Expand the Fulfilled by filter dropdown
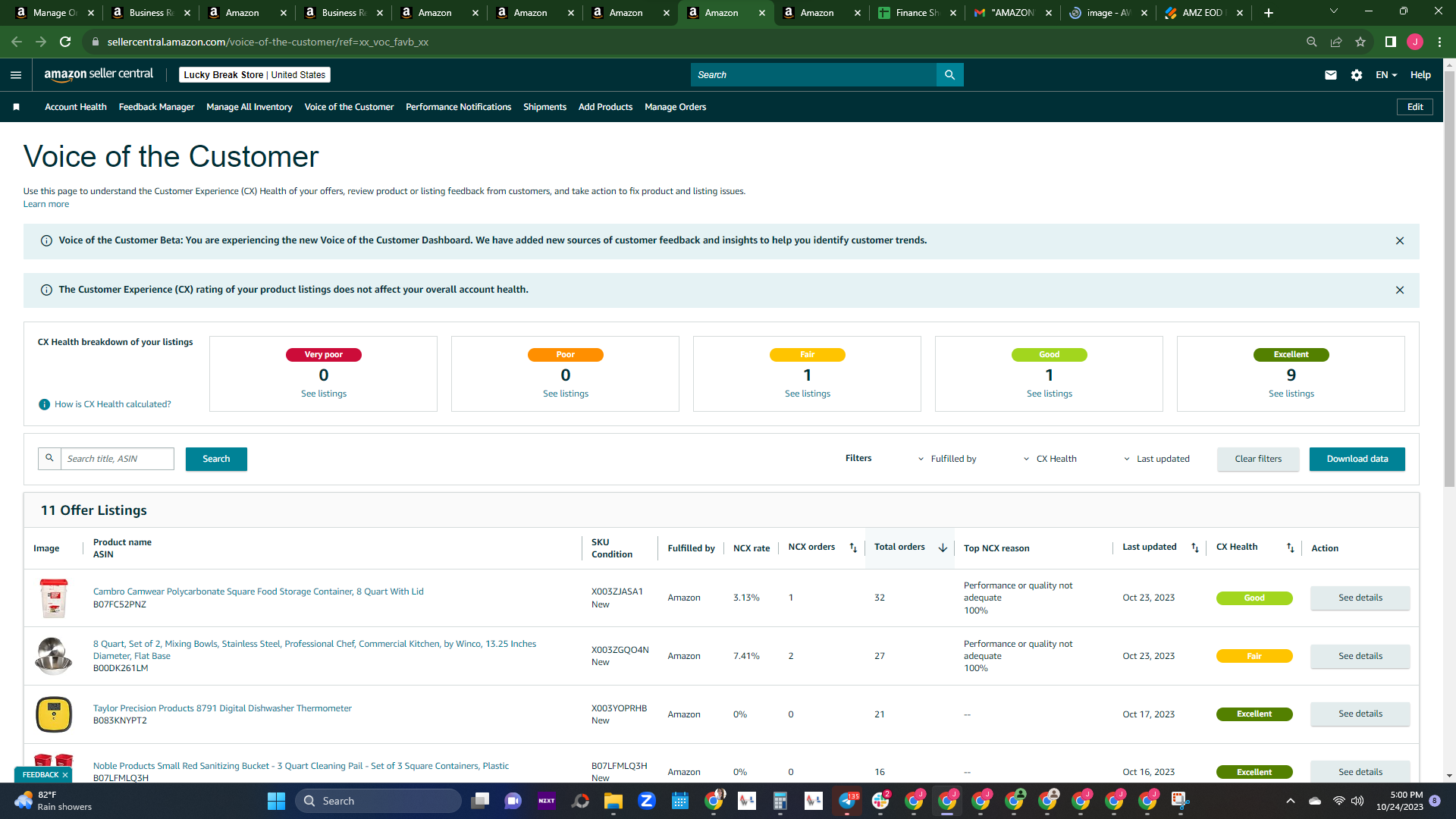1456x819 pixels. (x=947, y=459)
